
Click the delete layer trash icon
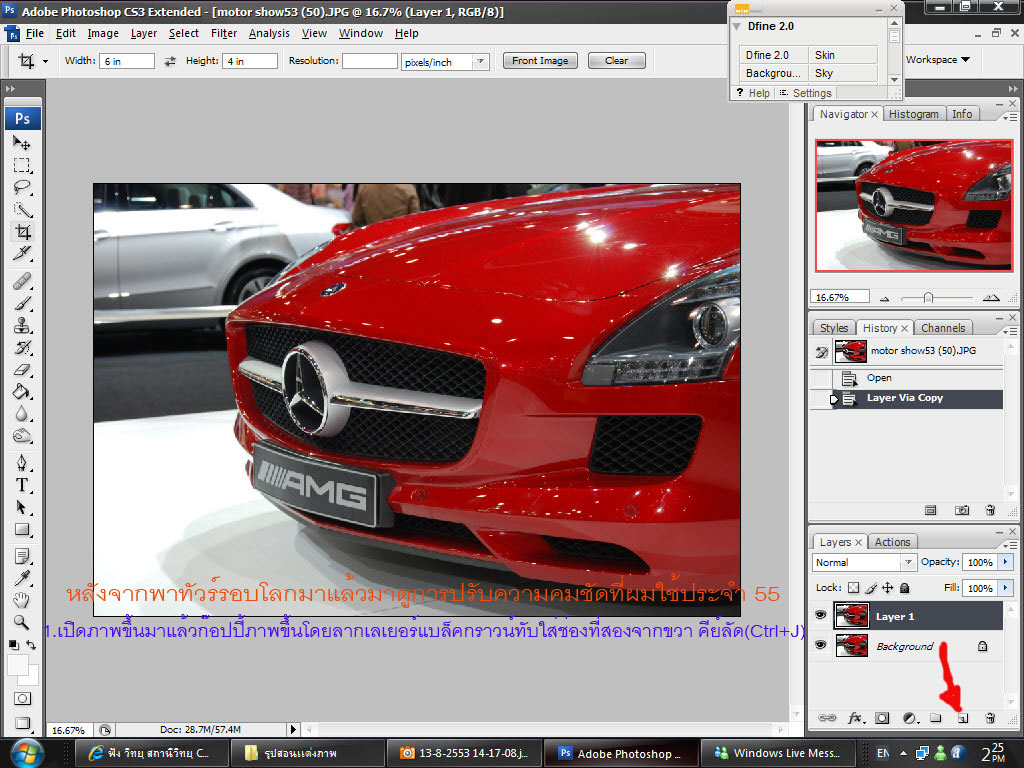[990, 718]
